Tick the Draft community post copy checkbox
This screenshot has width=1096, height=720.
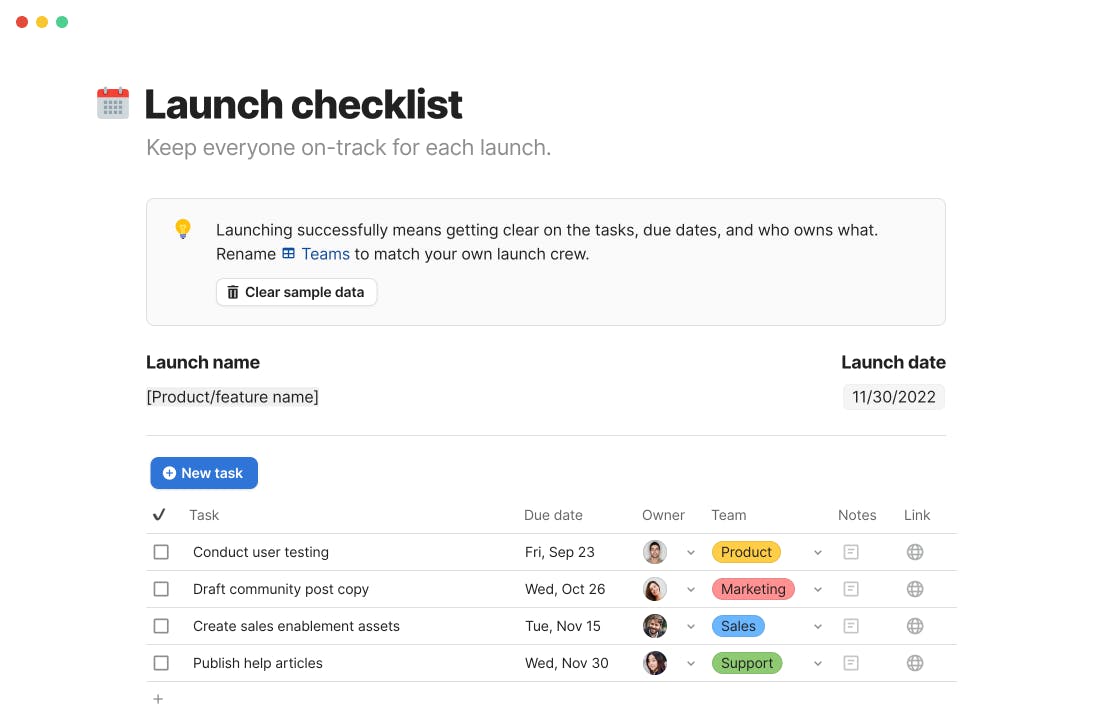pyautogui.click(x=161, y=589)
